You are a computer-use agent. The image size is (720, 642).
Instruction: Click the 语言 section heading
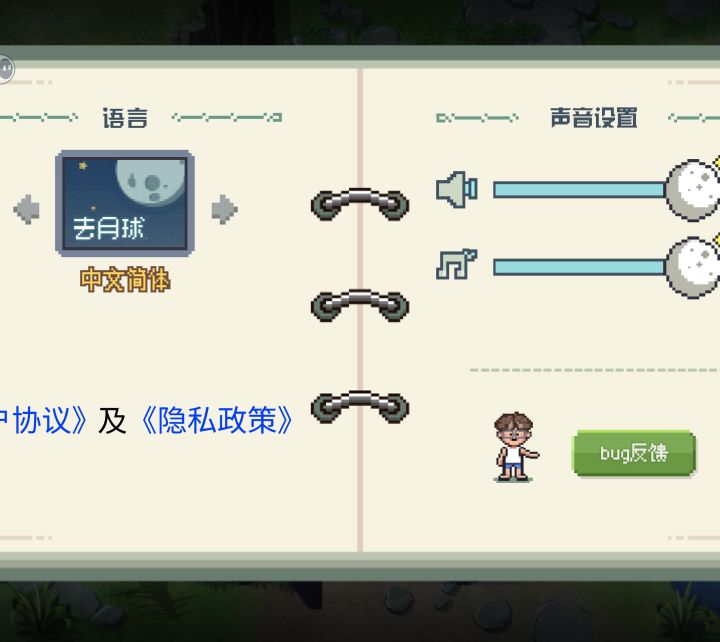[125, 118]
